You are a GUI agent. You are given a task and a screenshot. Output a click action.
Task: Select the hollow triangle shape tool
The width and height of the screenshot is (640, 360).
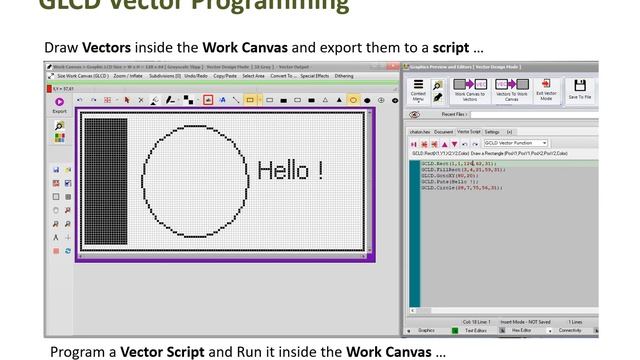click(325, 100)
